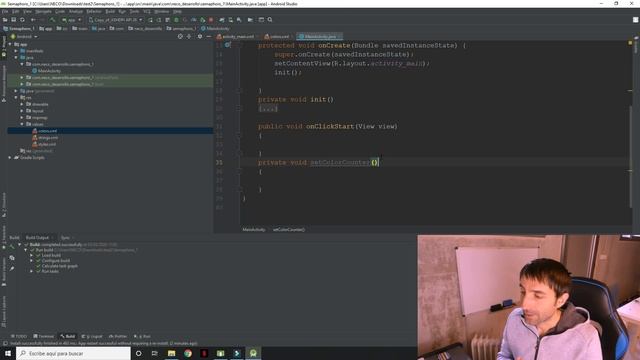Click the onCreate override gutter icon
This screenshot has height=360, width=640.
pyautogui.click(x=228, y=45)
